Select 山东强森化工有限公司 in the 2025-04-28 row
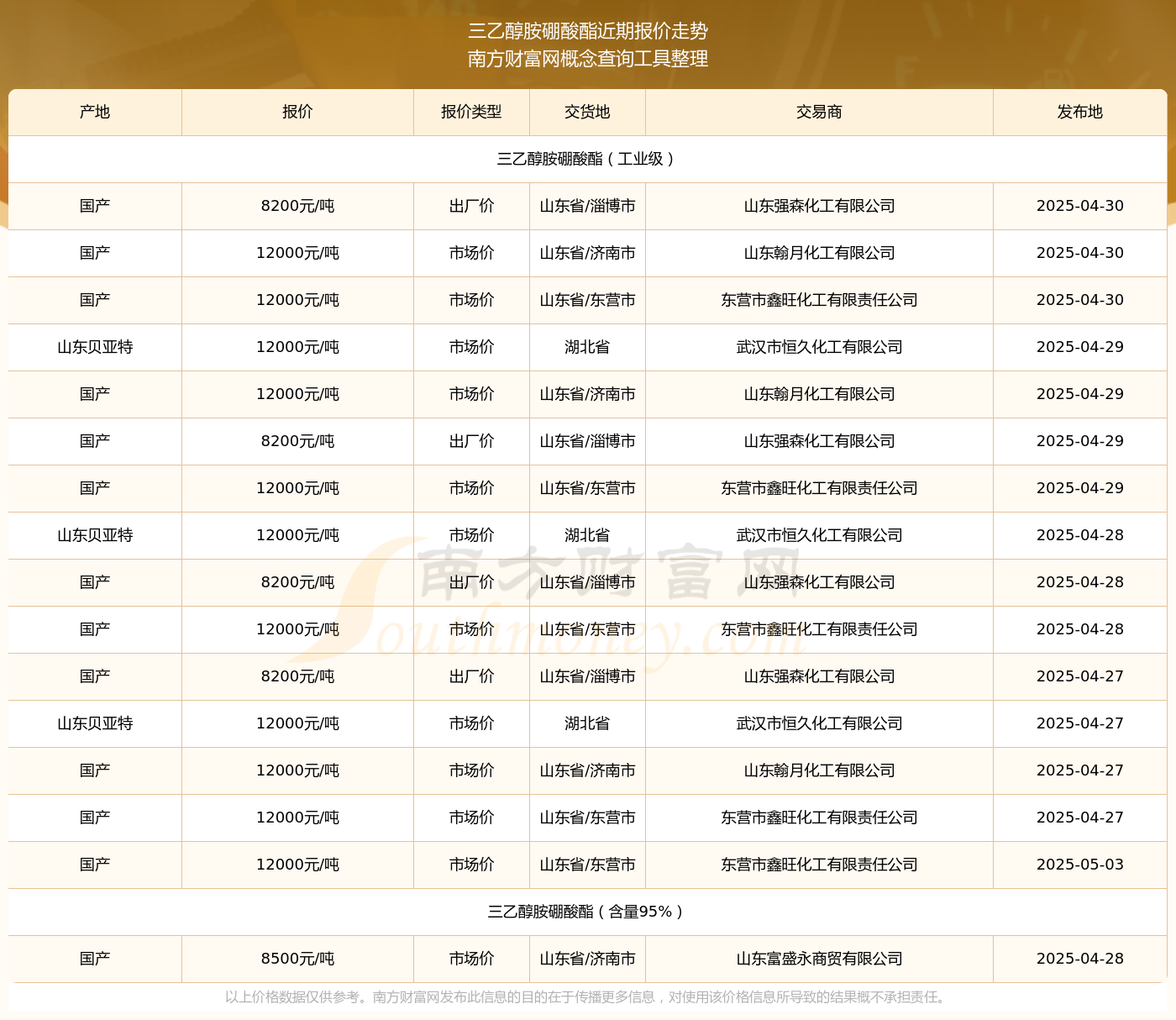Image resolution: width=1176 pixels, height=1020 pixels. (819, 582)
